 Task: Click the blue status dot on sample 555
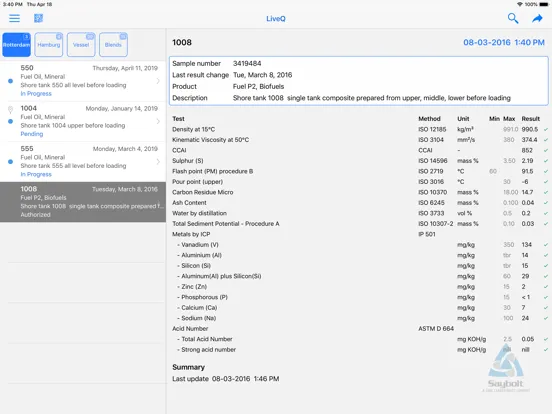pyautogui.click(x=11, y=162)
